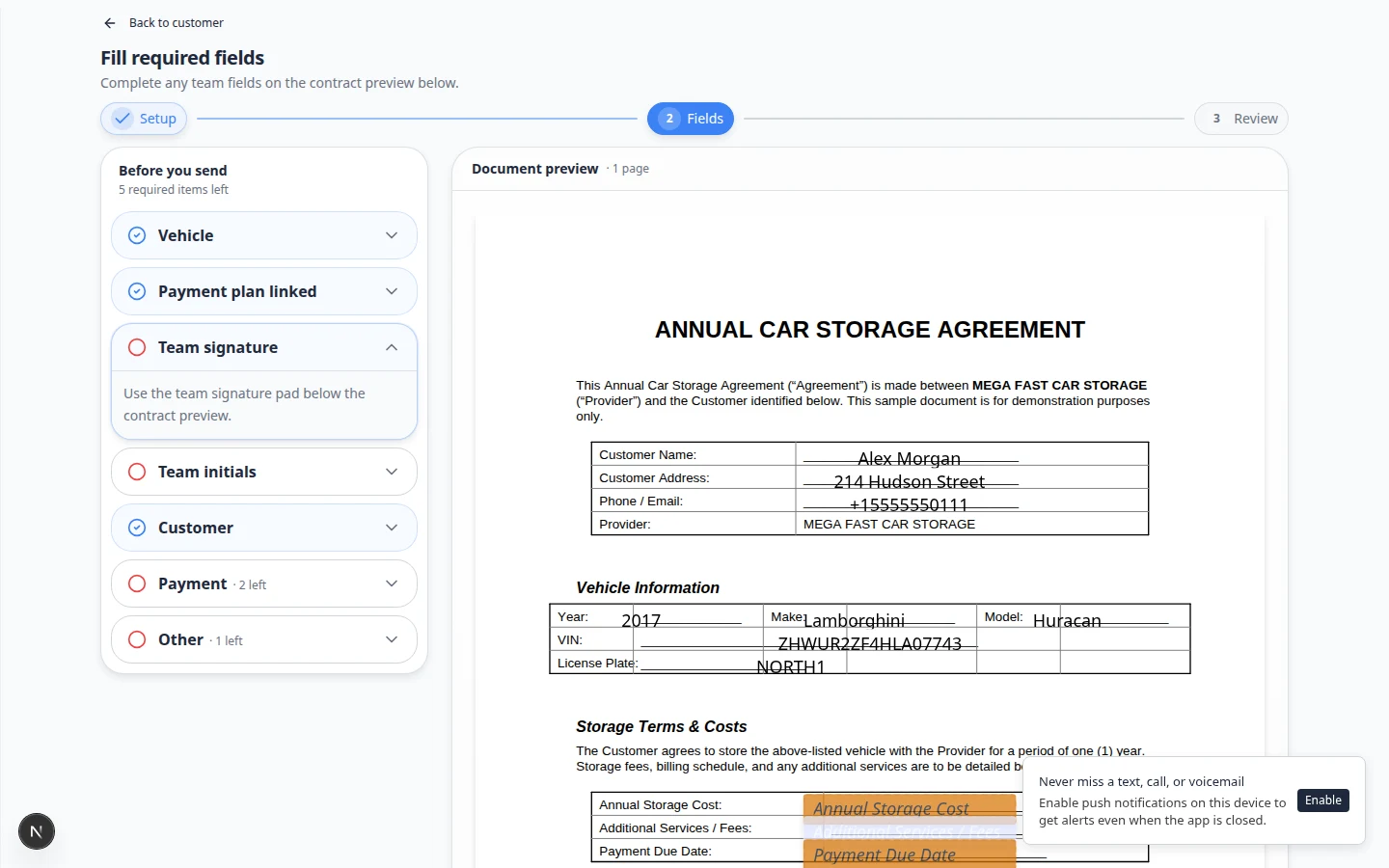Click the vehicle make Lamborghini
The image size is (1389, 868).
click(x=854, y=621)
